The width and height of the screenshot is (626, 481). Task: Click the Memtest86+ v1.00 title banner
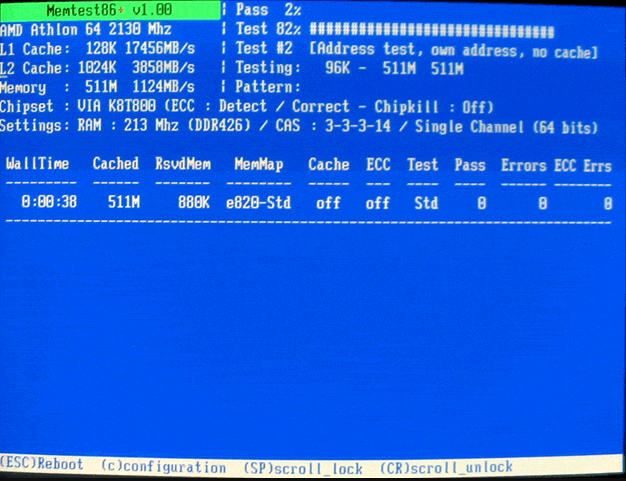click(110, 10)
